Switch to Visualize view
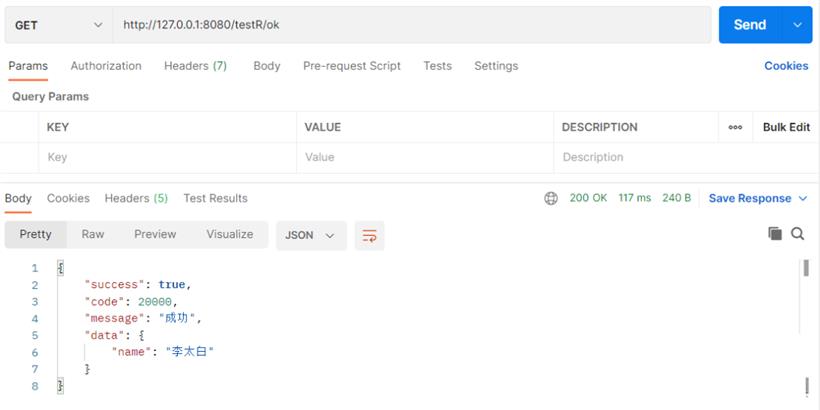 (x=230, y=234)
